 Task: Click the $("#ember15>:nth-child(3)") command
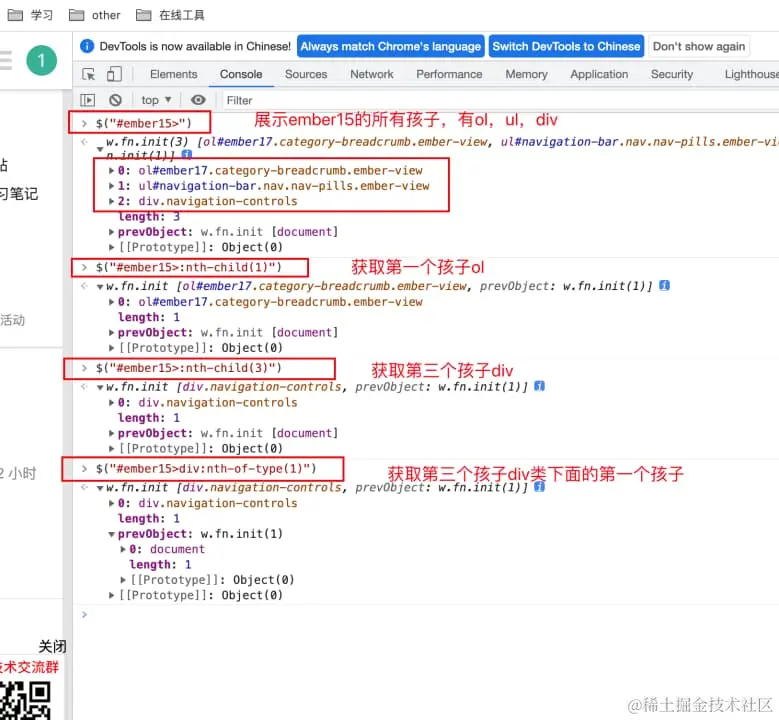point(189,368)
